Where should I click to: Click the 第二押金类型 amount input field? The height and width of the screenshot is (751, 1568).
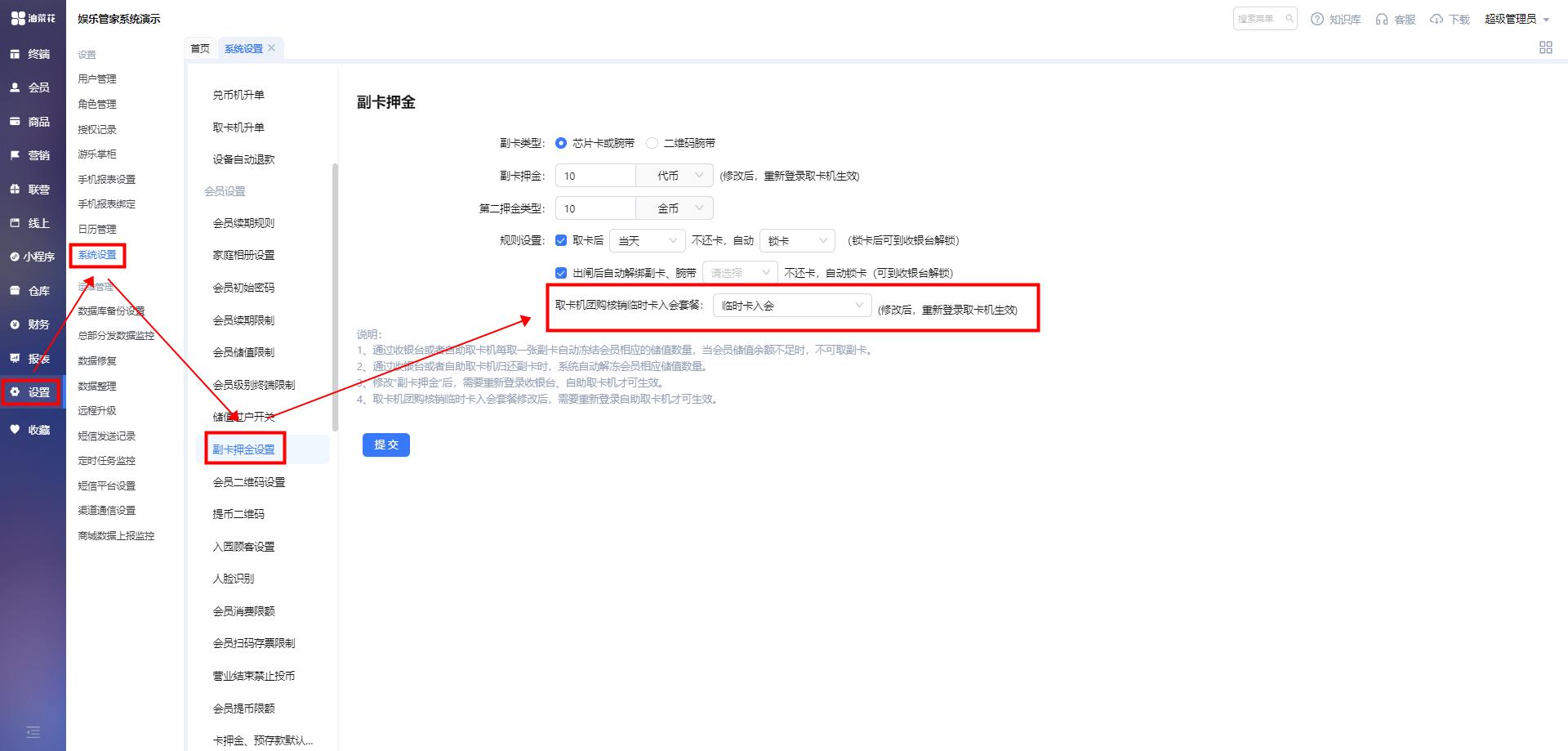point(595,208)
